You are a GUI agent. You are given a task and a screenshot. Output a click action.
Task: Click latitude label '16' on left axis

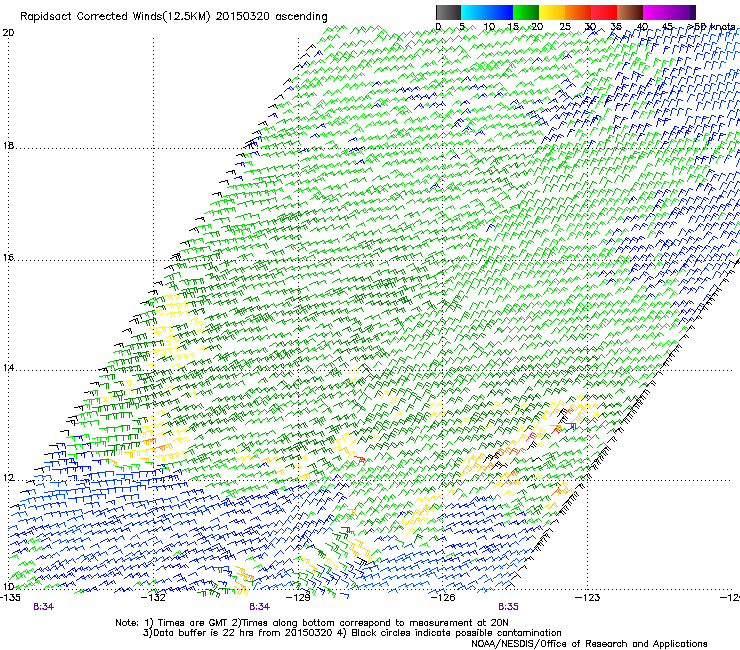8,257
